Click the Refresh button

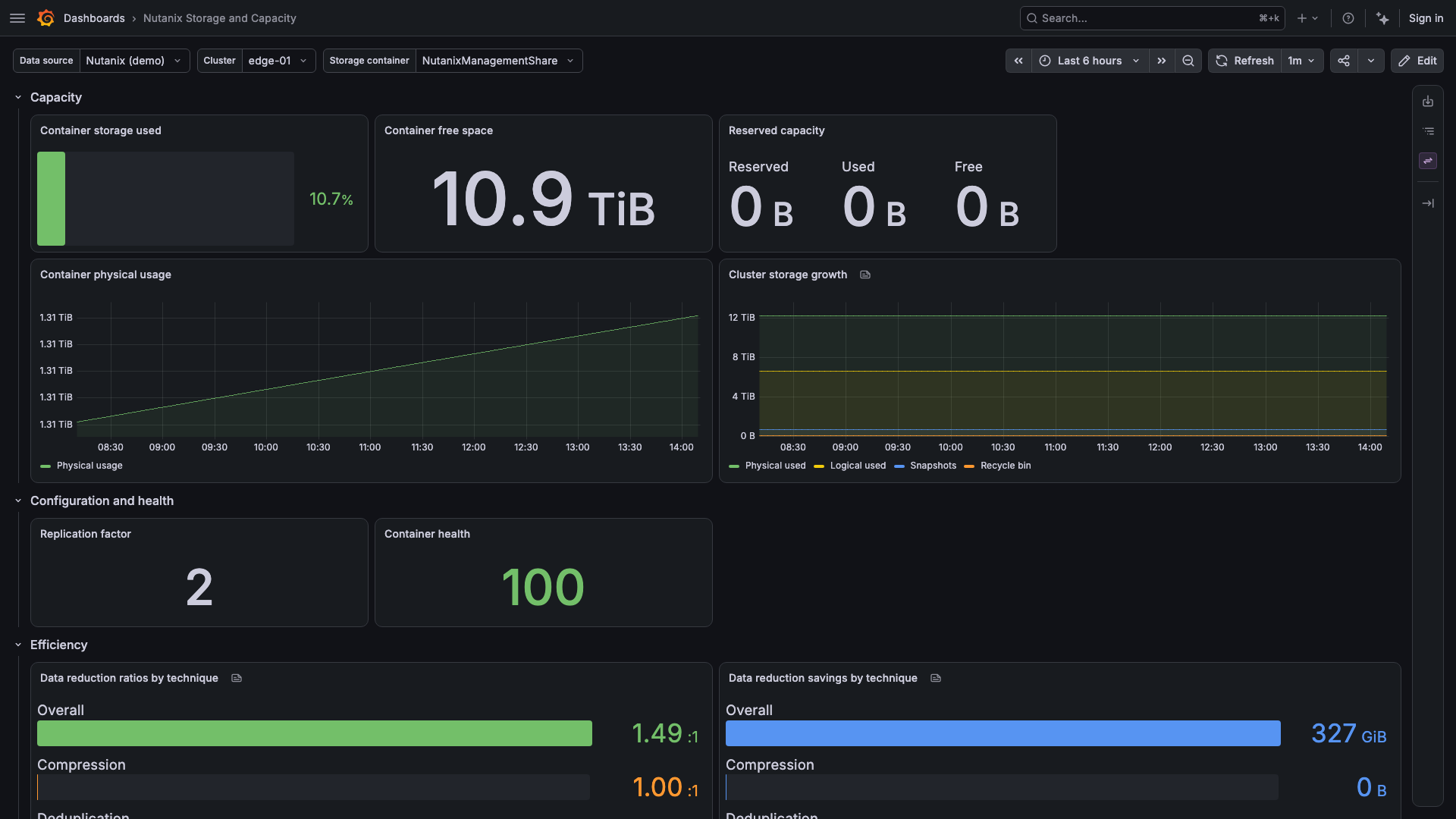[1245, 61]
